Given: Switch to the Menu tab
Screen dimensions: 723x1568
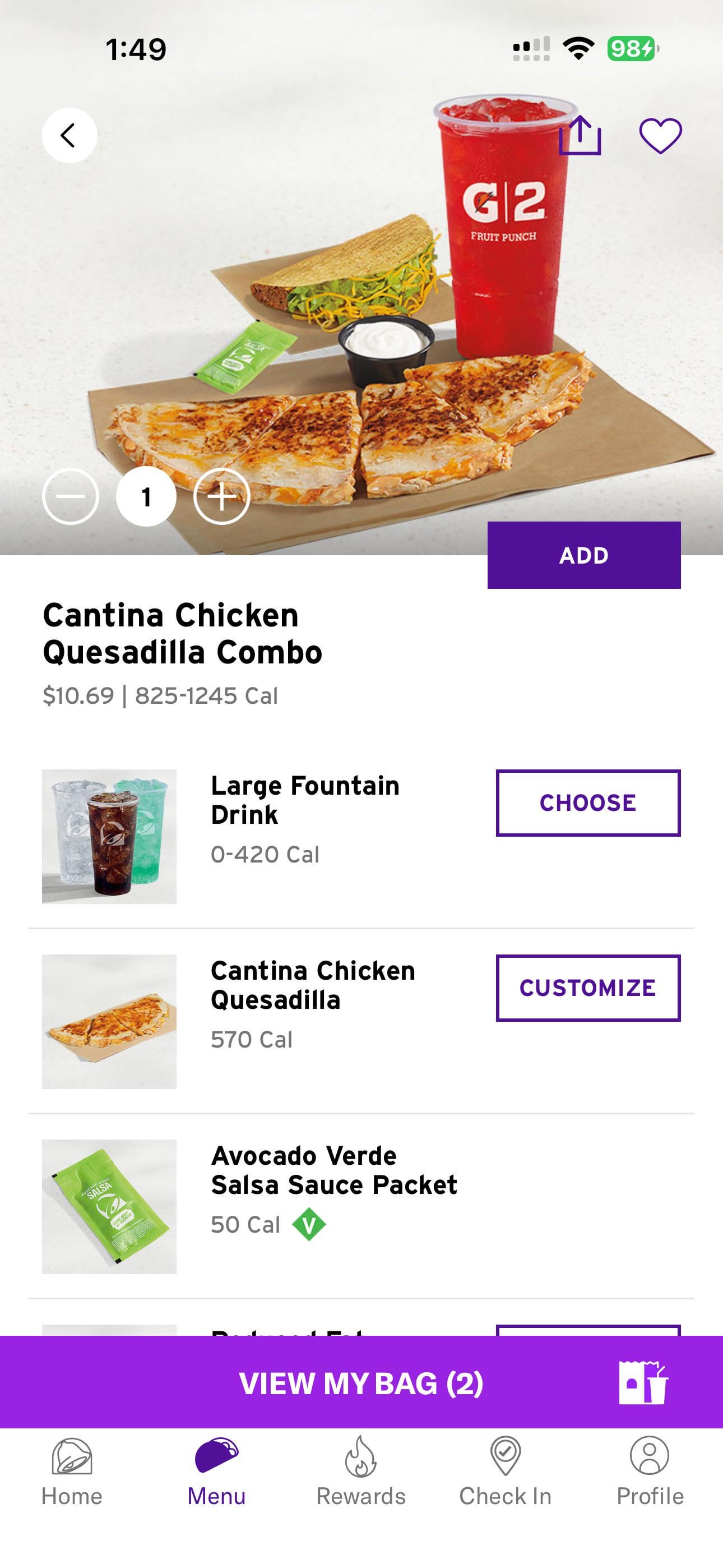Looking at the screenshot, I should (x=217, y=1469).
